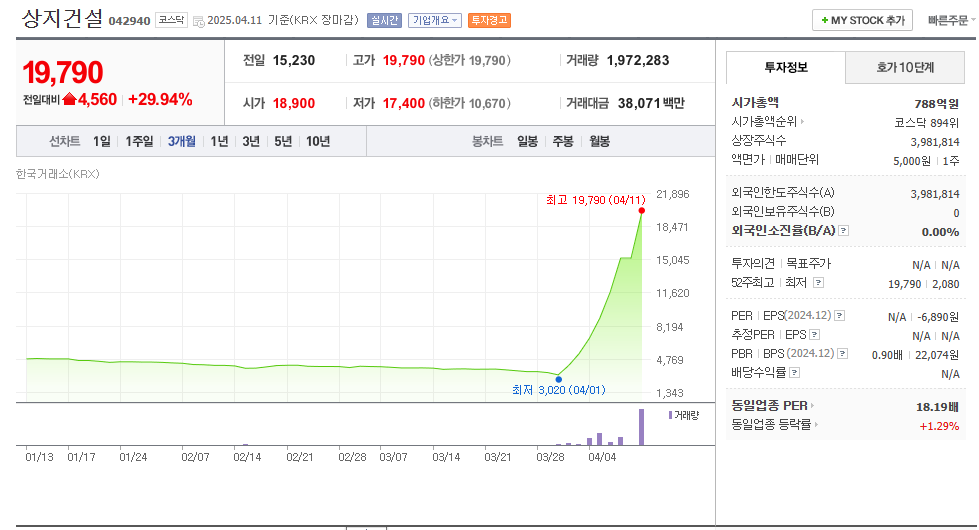Screen dimensions: 979x530
Task: Click the 저가 value 17,400
Action: pyautogui.click(x=404, y=104)
